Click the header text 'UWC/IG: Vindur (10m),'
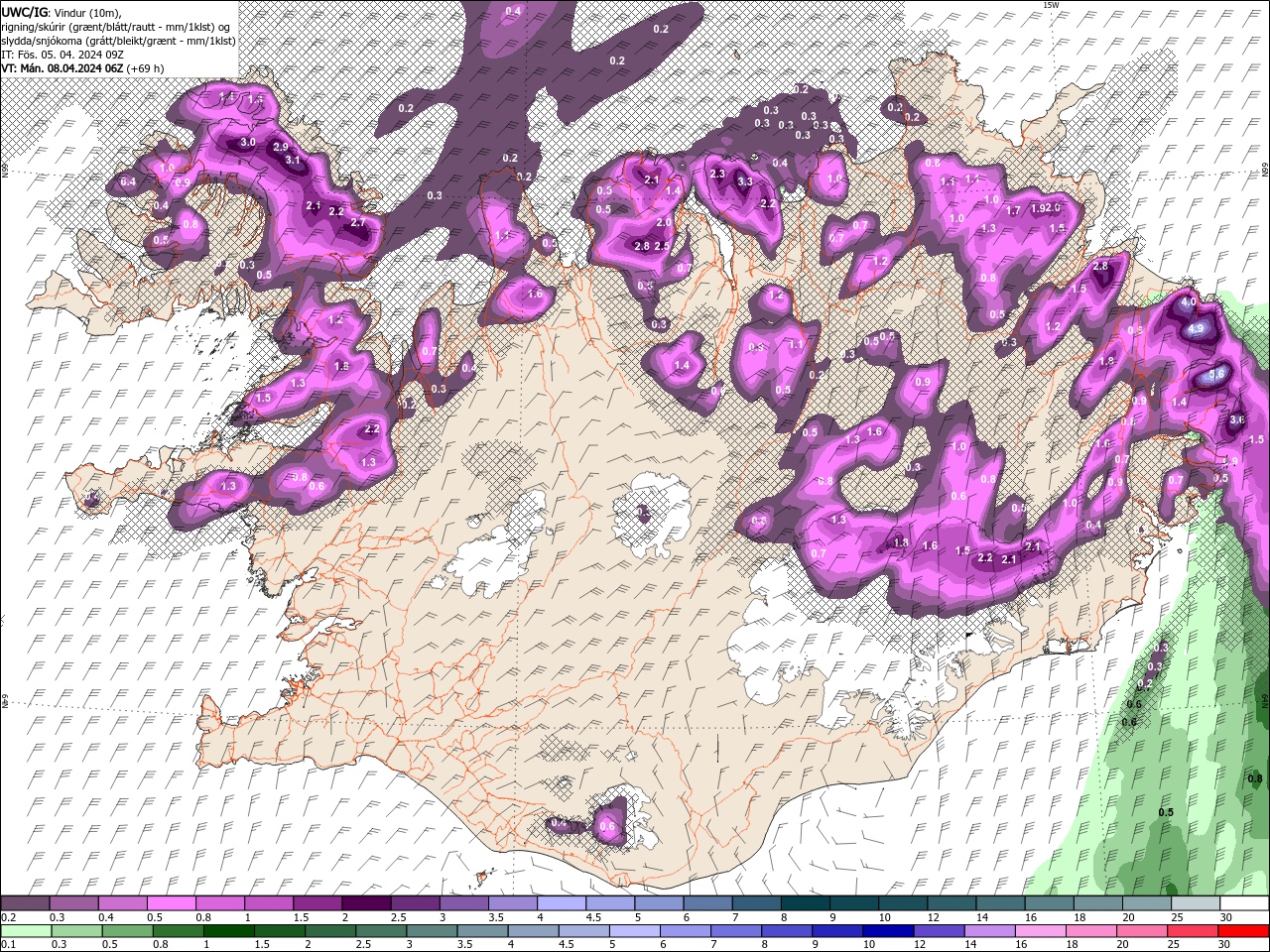1270x952 pixels. [x=62, y=12]
